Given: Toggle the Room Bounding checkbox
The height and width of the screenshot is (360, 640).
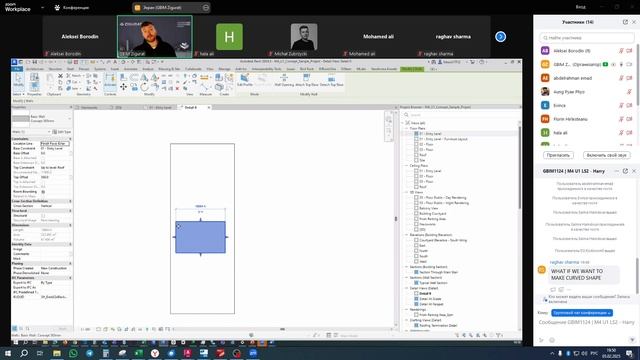Looking at the screenshot, I should [x=43, y=191].
